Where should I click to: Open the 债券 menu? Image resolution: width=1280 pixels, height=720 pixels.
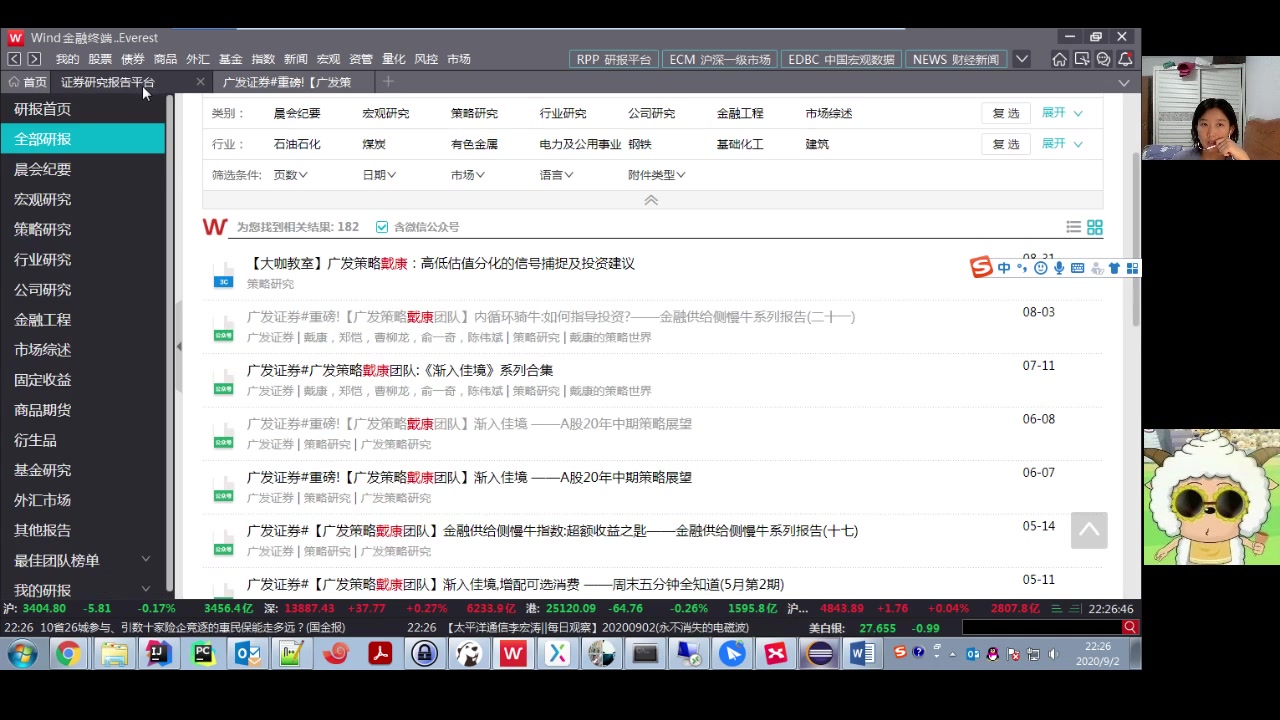133,59
